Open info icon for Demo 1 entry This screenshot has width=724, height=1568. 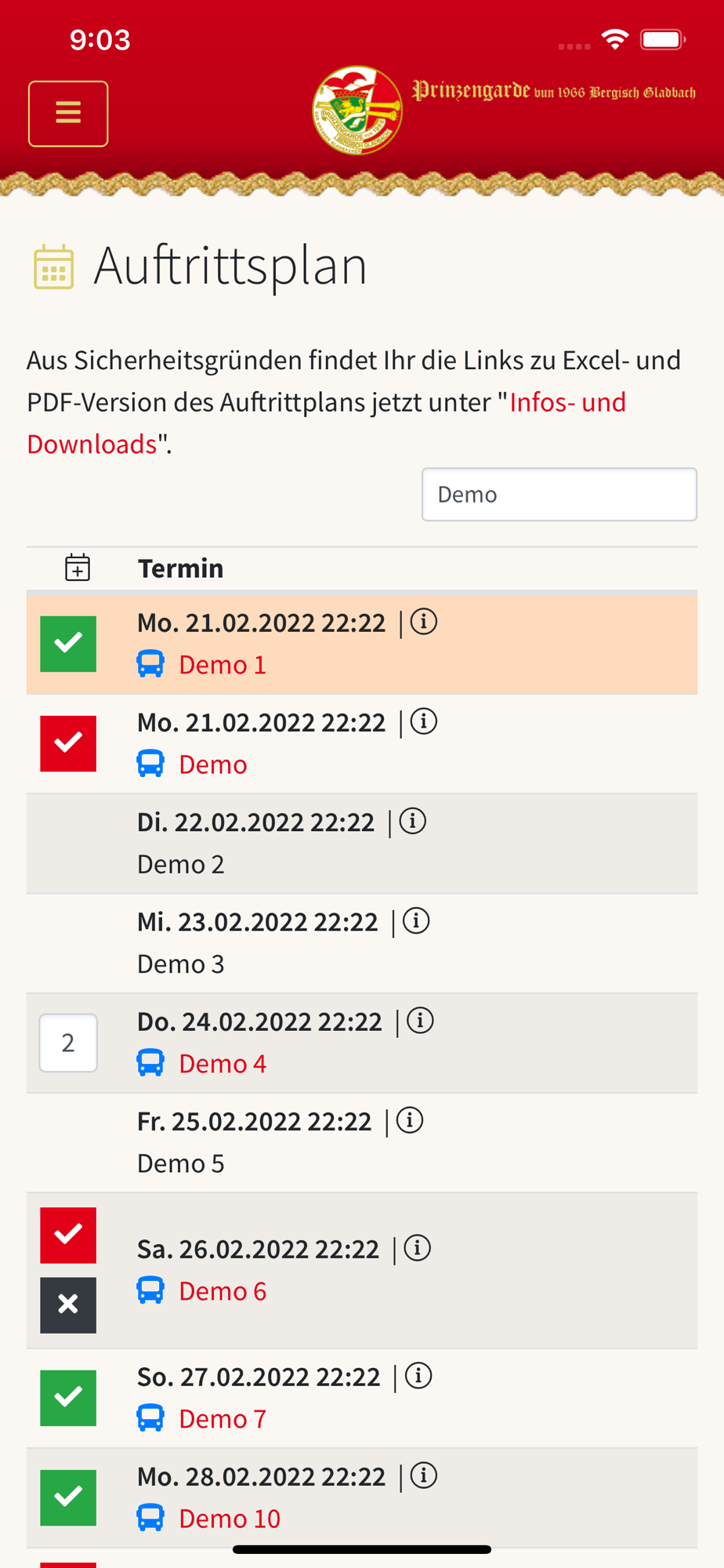[424, 622]
